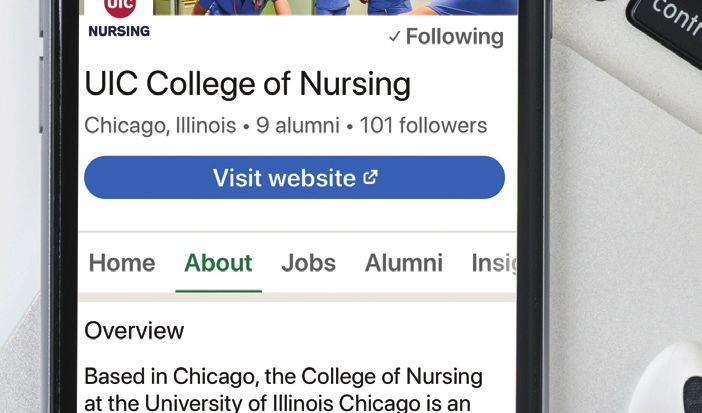The height and width of the screenshot is (413, 702).
Task: Switch to the Jobs tab
Action: point(308,263)
